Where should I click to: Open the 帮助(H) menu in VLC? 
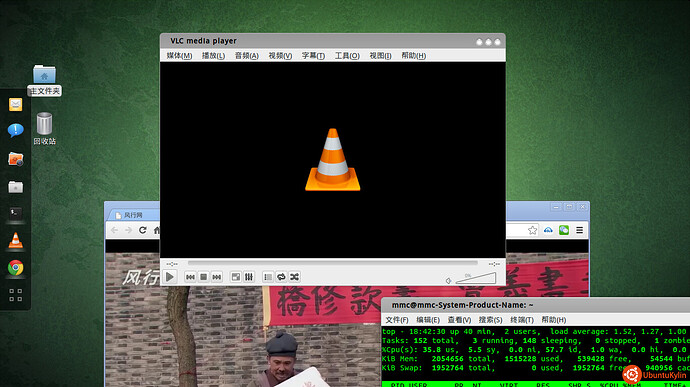(x=413, y=55)
